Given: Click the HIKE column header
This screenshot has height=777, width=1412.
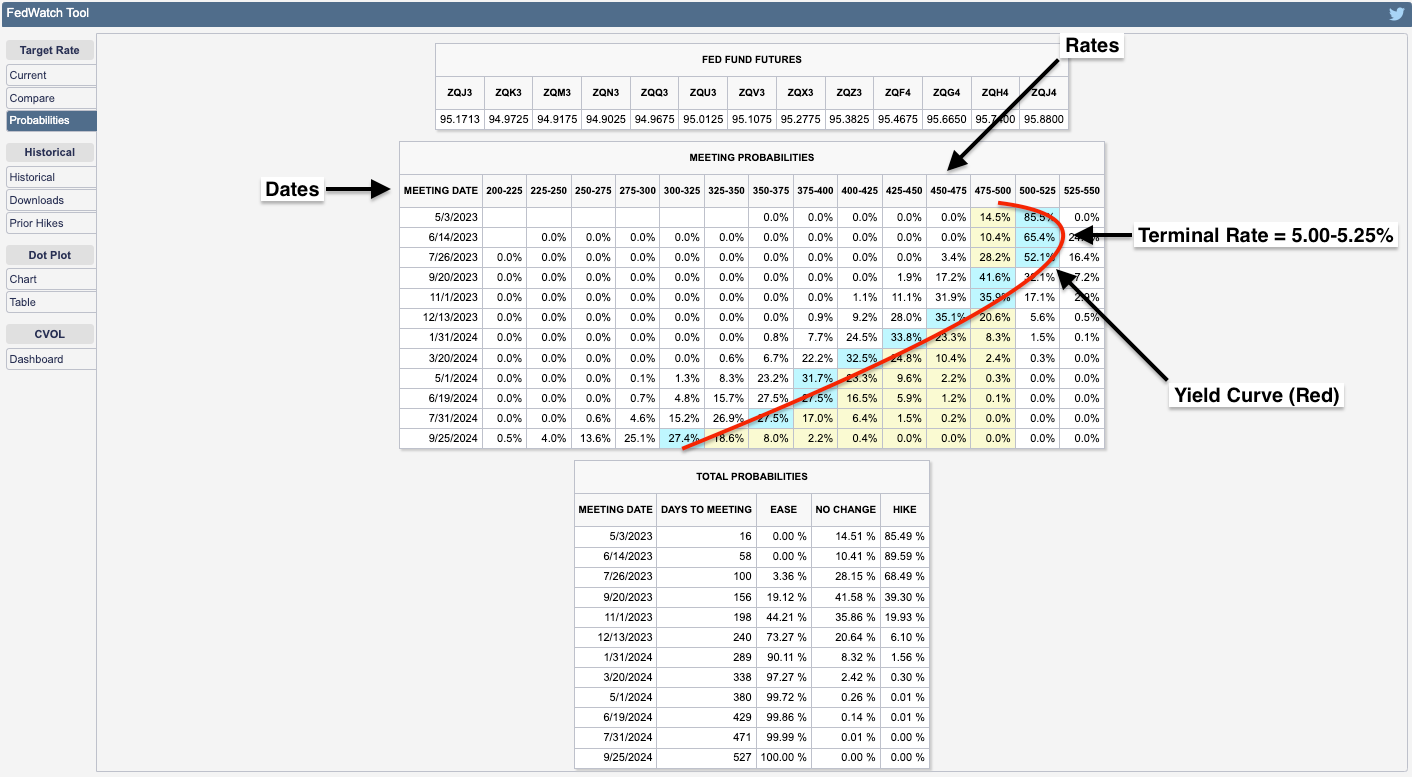Looking at the screenshot, I should [x=905, y=509].
